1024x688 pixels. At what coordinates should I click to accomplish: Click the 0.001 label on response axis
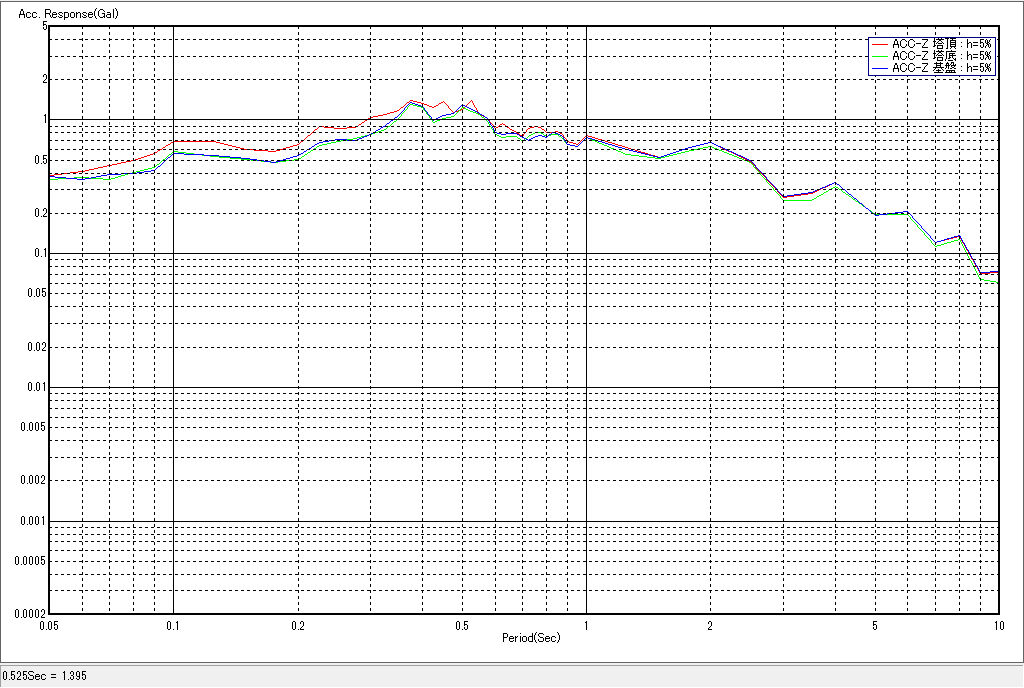coord(33,521)
